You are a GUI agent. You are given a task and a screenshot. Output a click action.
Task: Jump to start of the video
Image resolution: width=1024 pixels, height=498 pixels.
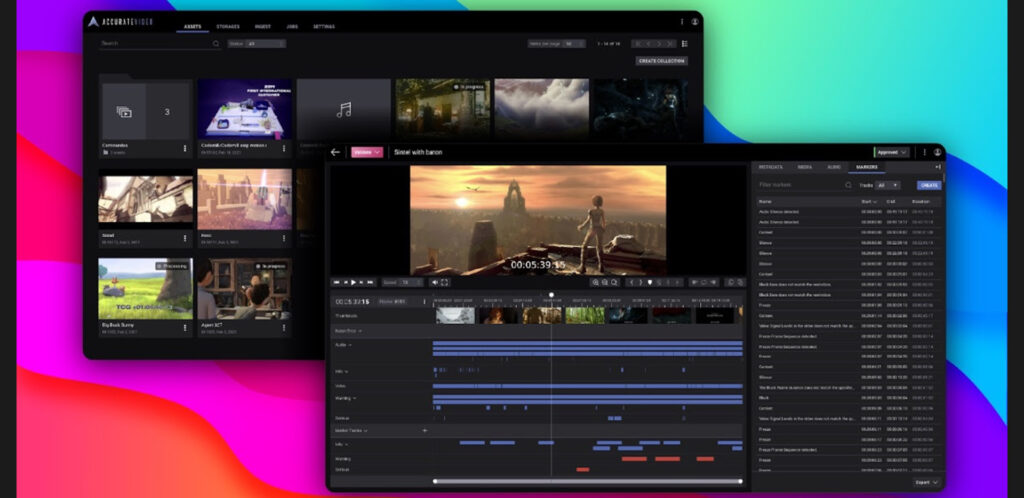pyautogui.click(x=337, y=283)
